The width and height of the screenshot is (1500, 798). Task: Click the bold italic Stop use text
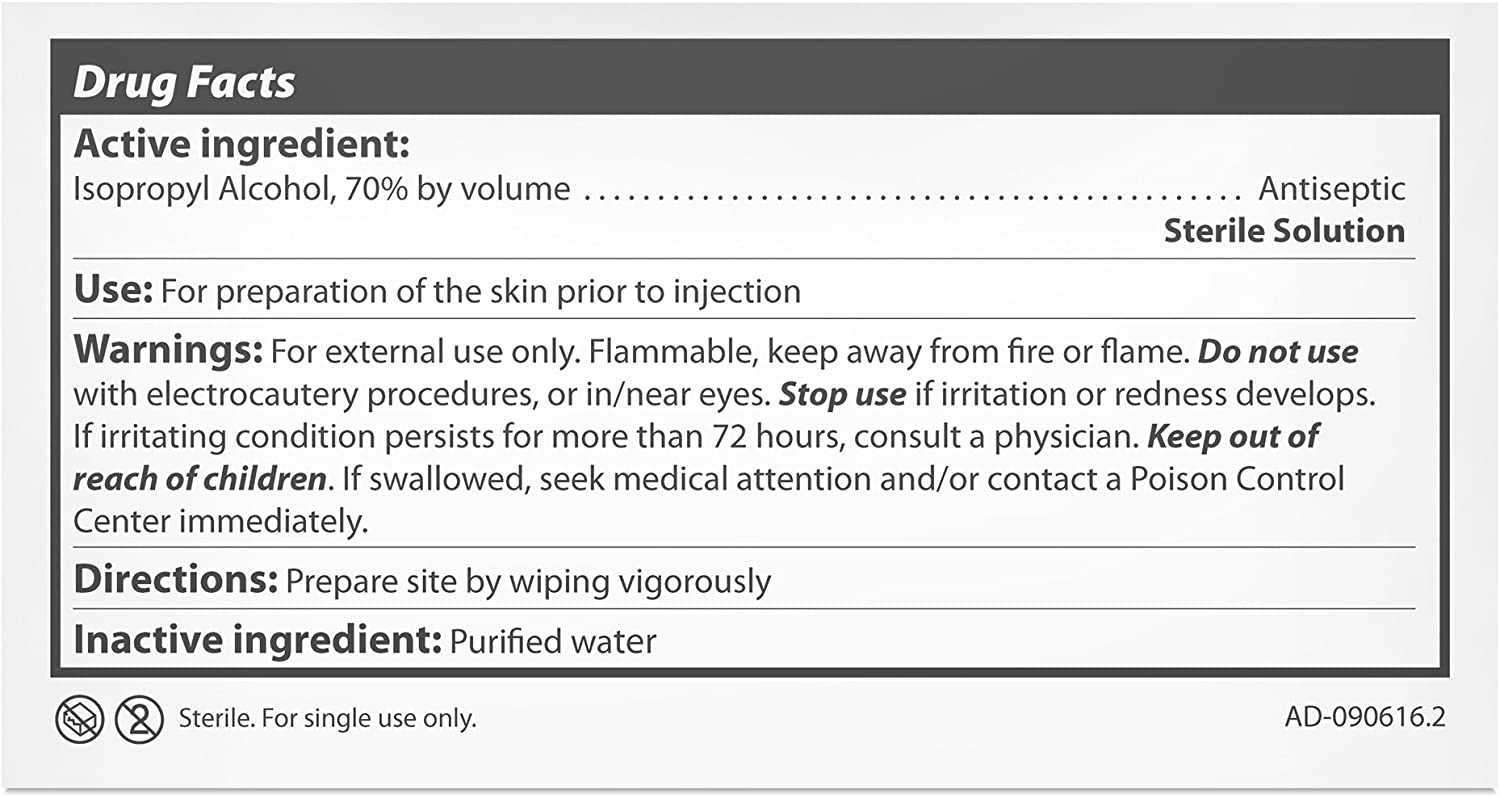[x=842, y=394]
